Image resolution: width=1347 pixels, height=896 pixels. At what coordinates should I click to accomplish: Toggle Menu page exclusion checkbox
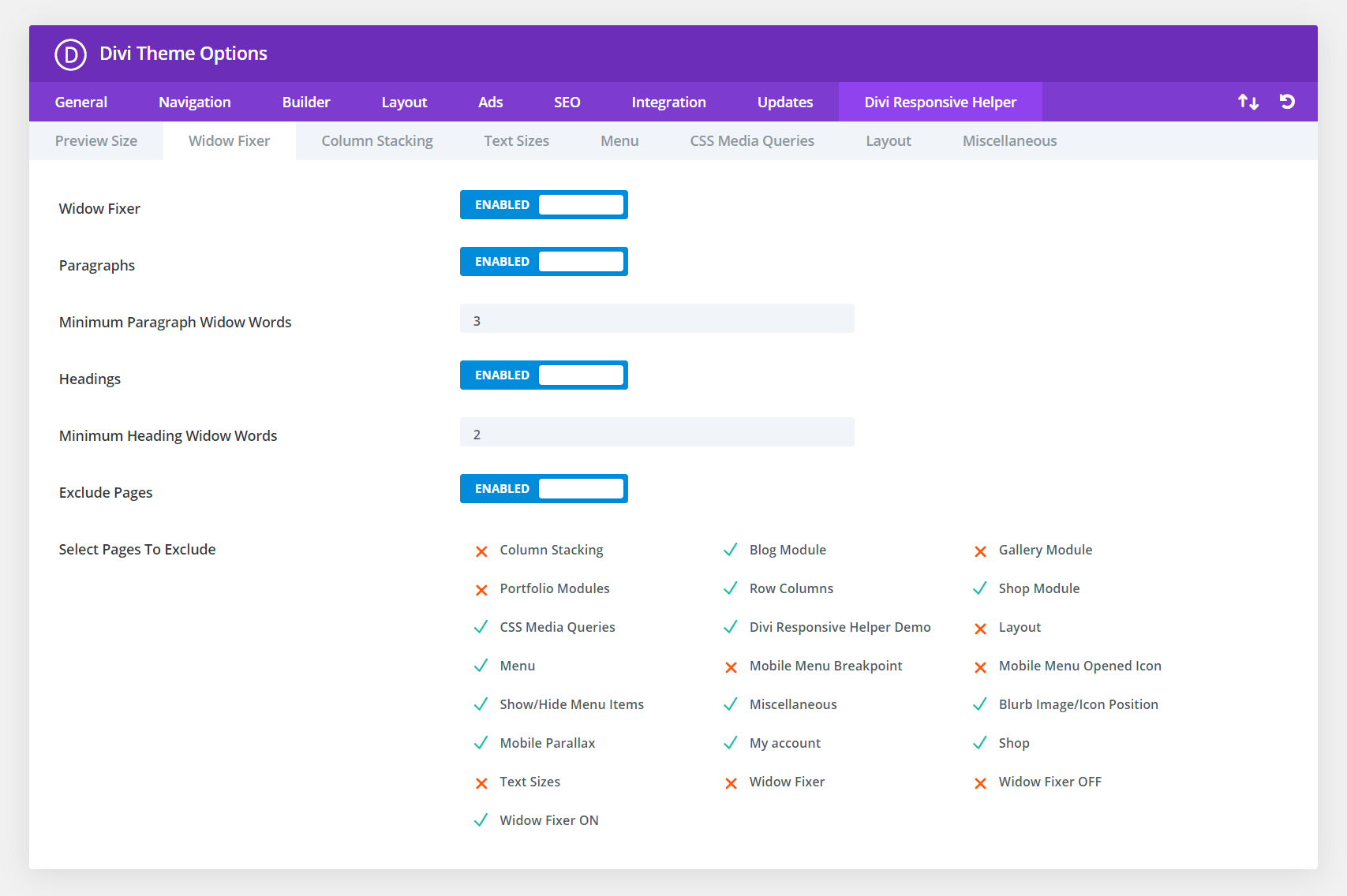[x=481, y=666]
